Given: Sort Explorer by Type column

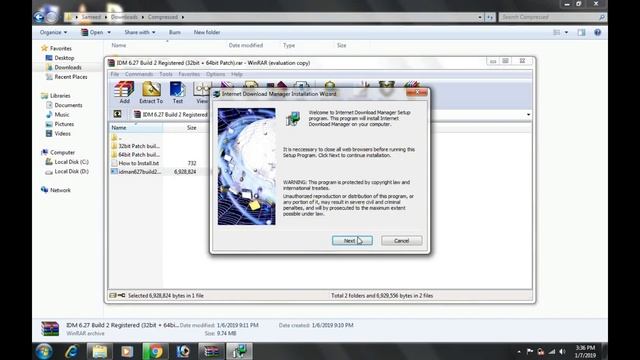Looking at the screenshot, I should click(289, 45).
